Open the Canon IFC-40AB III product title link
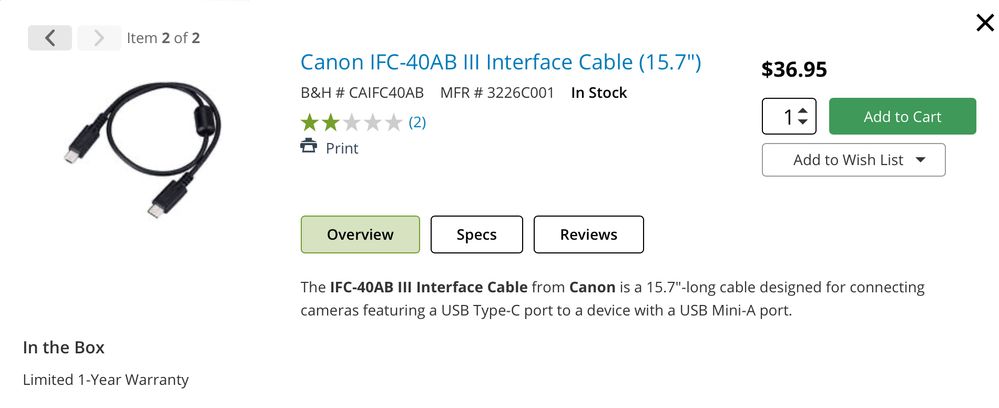The width and height of the screenshot is (999, 408). [x=501, y=62]
